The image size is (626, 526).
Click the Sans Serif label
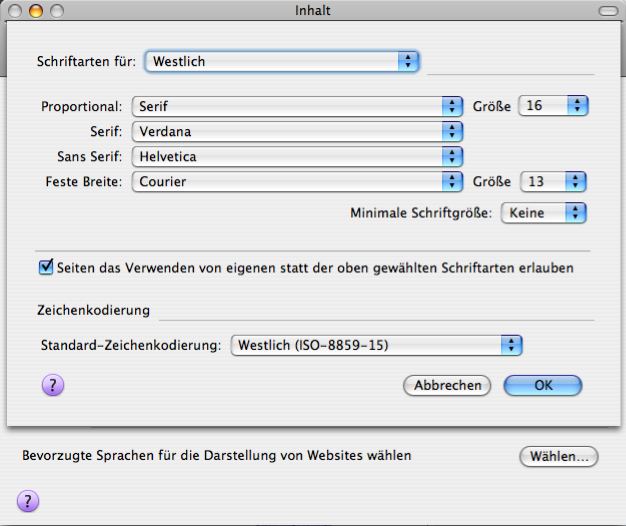coord(89,156)
